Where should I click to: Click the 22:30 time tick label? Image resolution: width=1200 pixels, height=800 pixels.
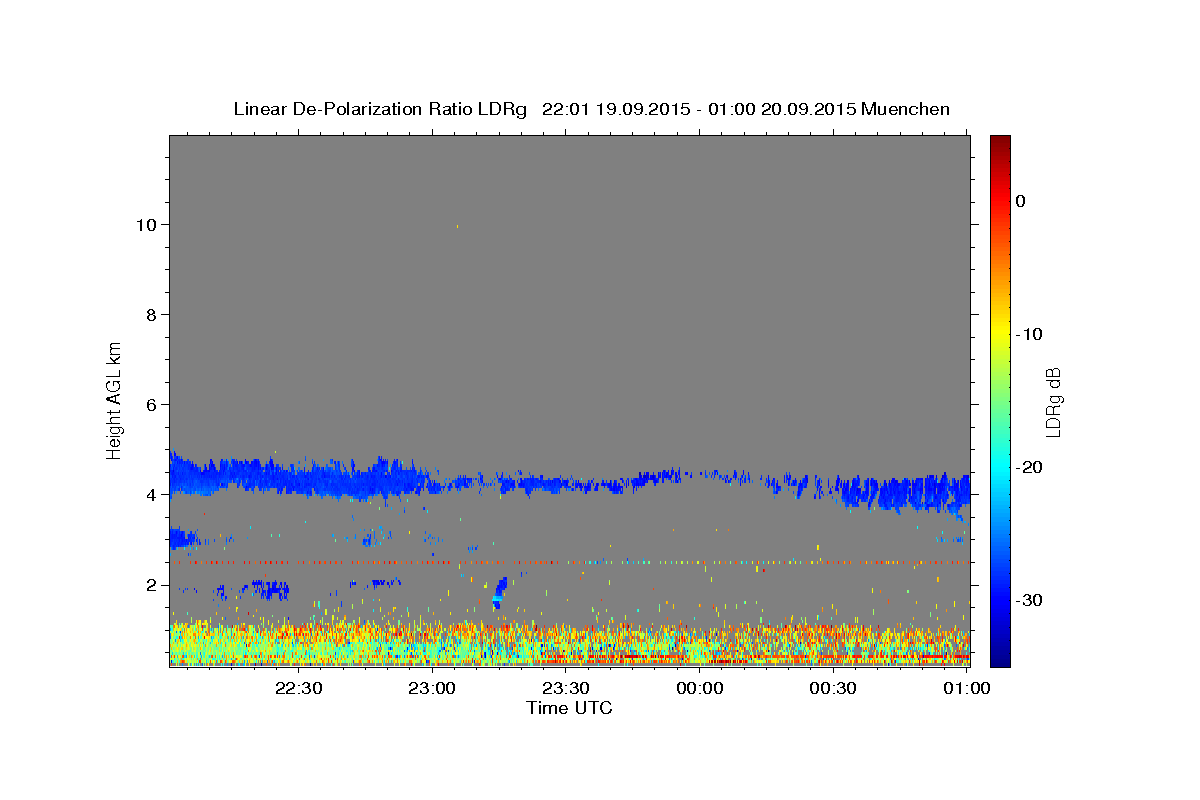pyautogui.click(x=298, y=688)
